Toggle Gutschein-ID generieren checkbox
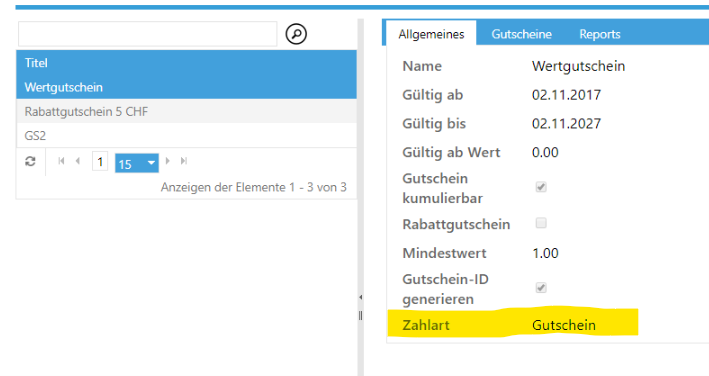 (x=541, y=287)
